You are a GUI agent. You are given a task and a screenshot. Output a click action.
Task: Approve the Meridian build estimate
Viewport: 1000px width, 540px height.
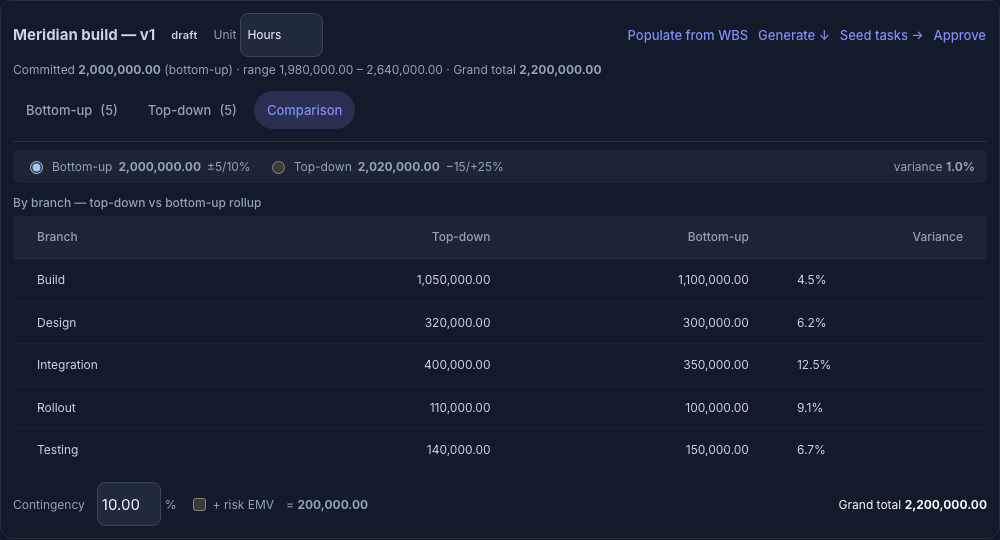pyautogui.click(x=959, y=35)
